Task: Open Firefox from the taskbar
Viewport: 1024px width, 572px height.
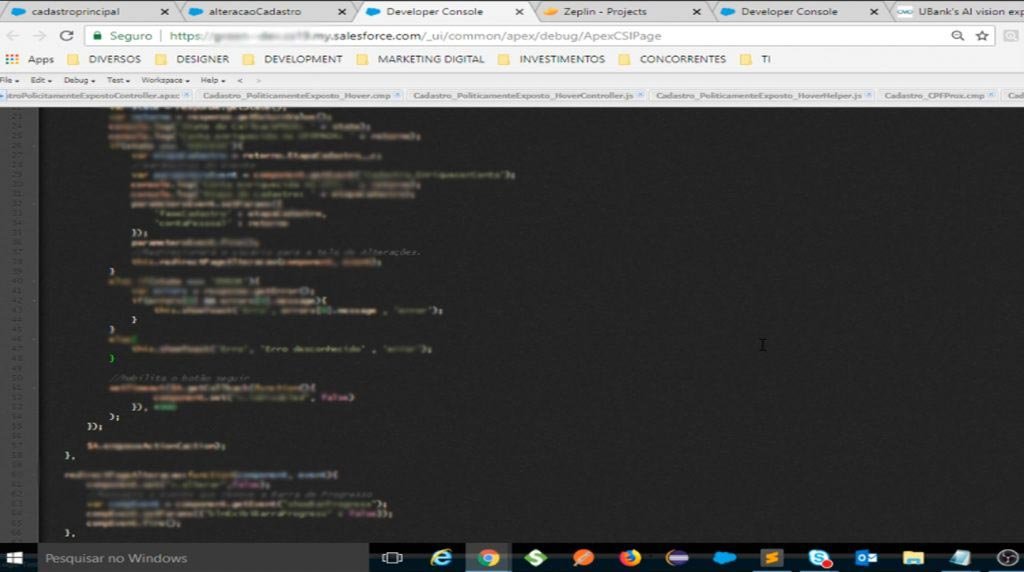Action: coord(630,558)
